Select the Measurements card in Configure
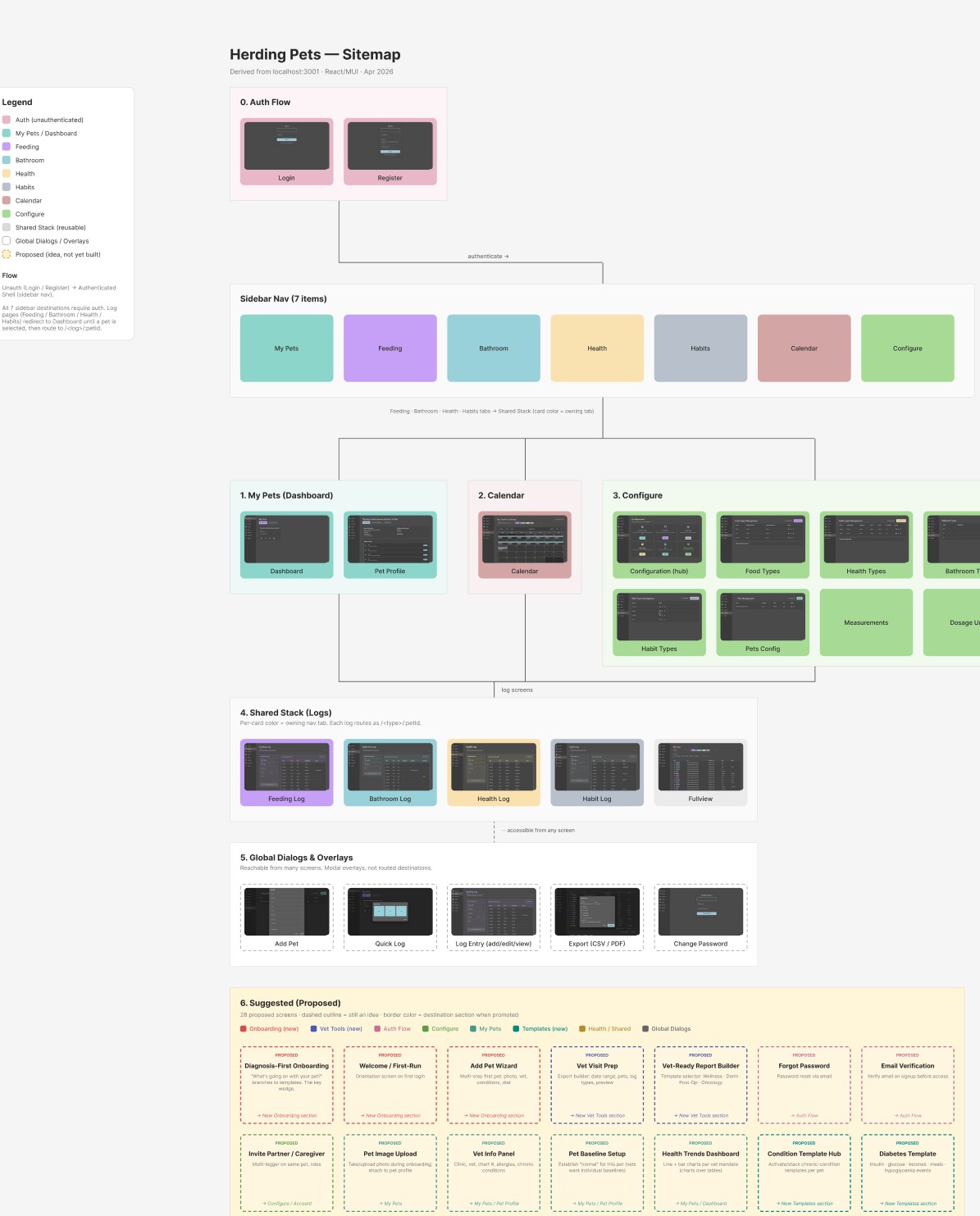 tap(866, 622)
